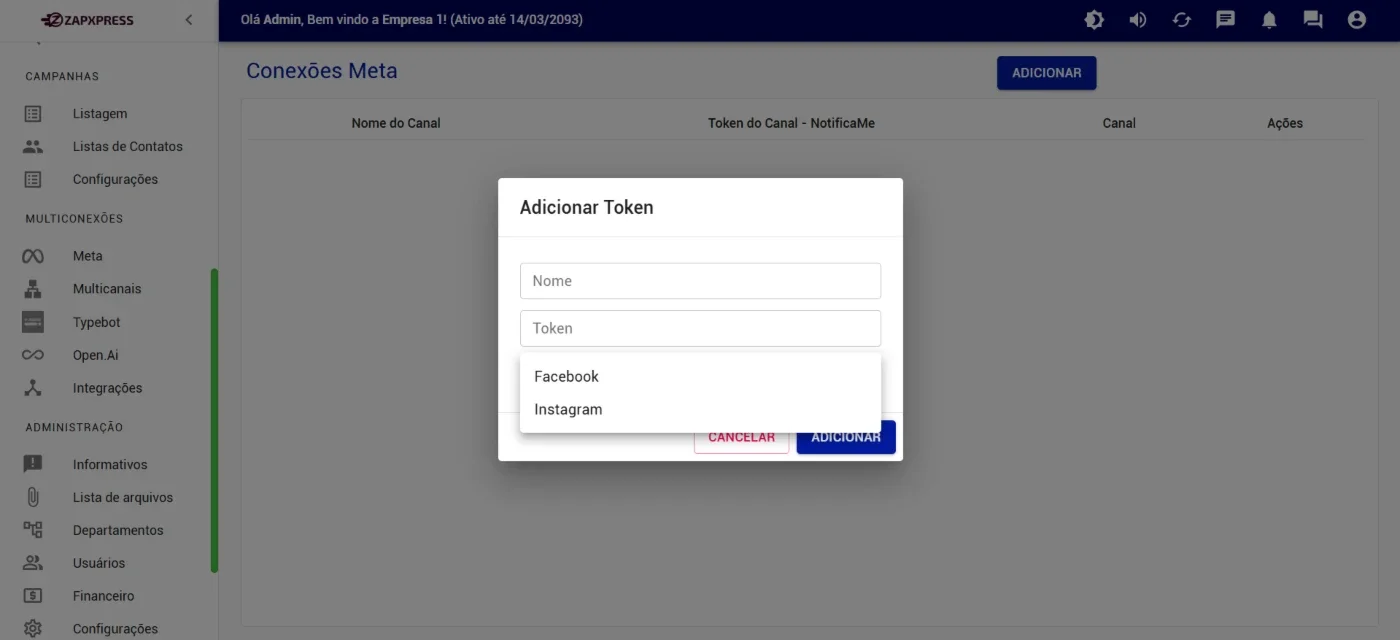This screenshot has height=640, width=1400.
Task: Focus the Nome input field
Action: click(700, 281)
